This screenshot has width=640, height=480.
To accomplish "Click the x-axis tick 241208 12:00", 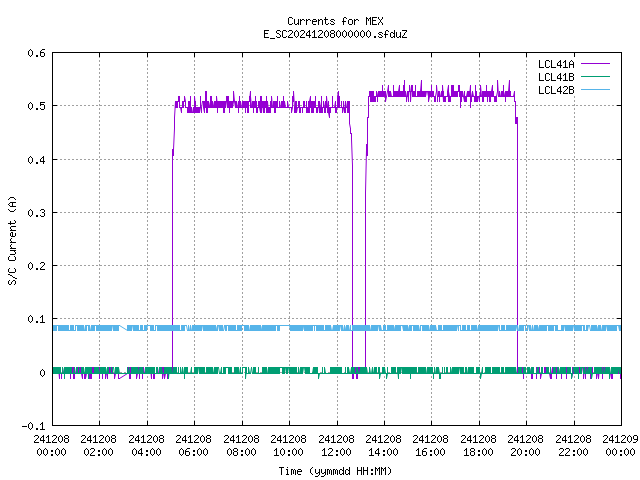I will tap(336, 445).
